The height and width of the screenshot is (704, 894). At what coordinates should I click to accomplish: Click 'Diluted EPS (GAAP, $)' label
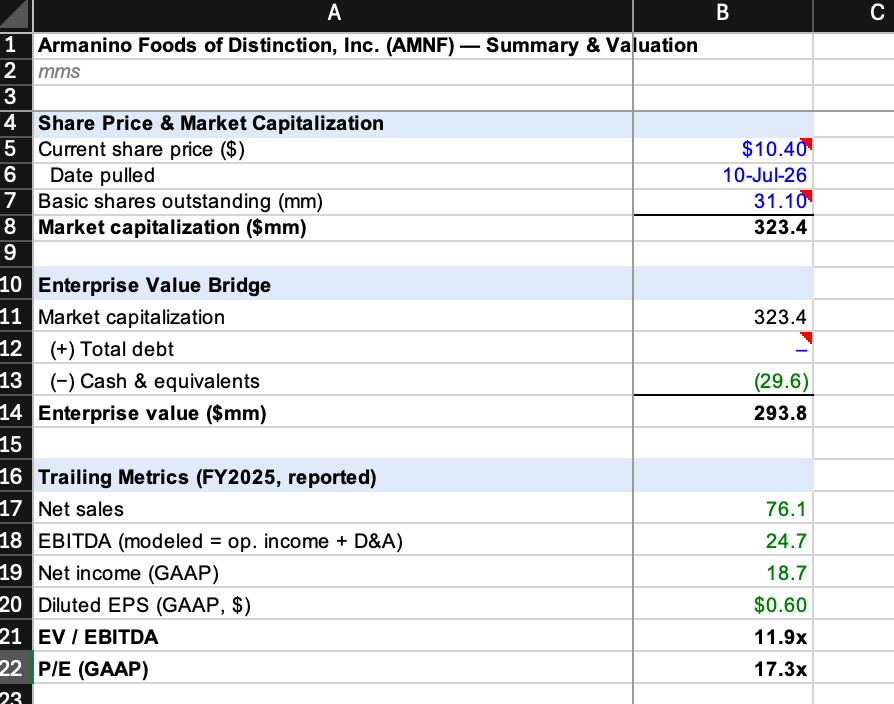pos(334,604)
